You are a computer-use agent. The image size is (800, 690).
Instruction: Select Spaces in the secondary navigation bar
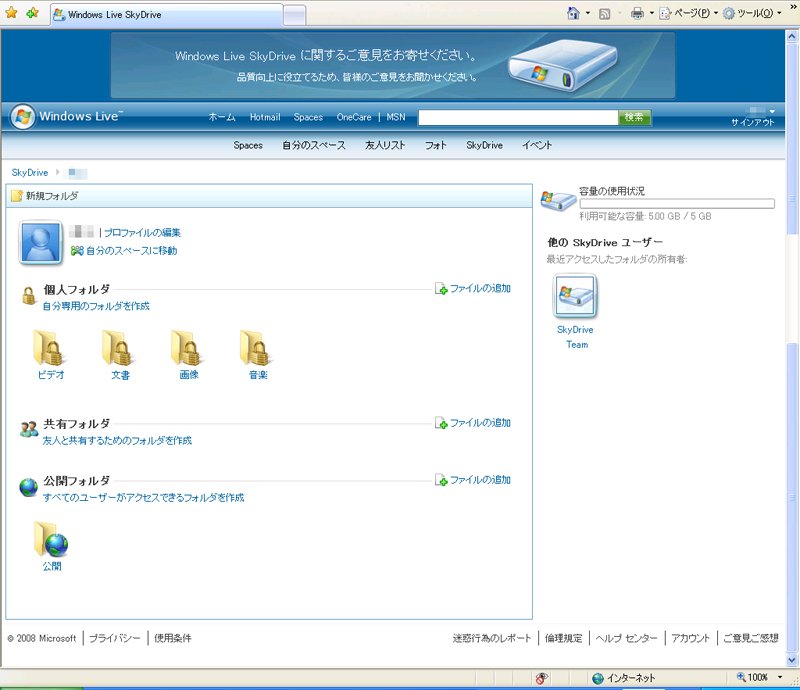[248, 145]
